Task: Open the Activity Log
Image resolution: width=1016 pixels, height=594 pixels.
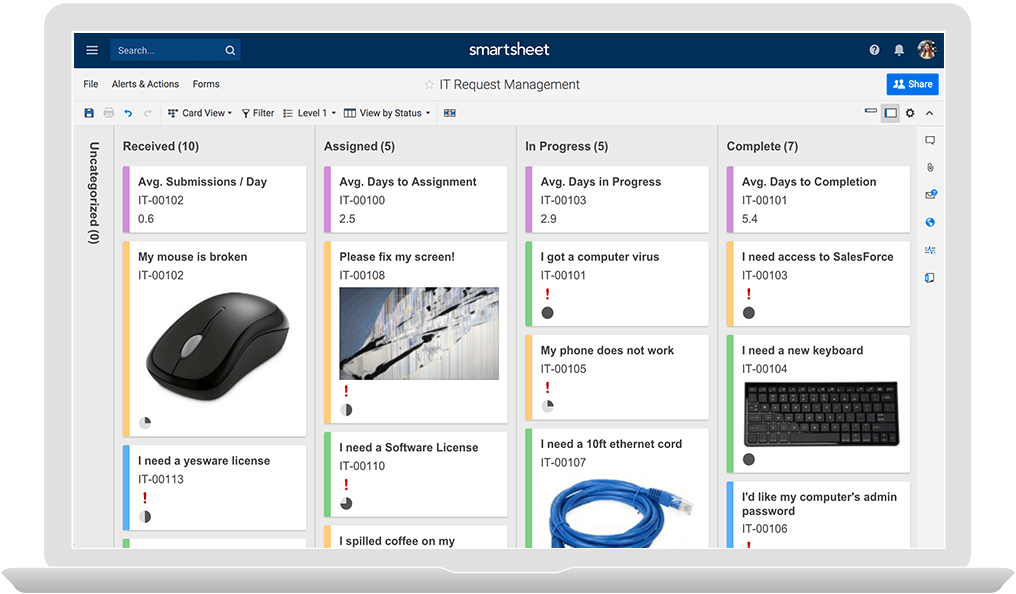Action: (x=929, y=250)
